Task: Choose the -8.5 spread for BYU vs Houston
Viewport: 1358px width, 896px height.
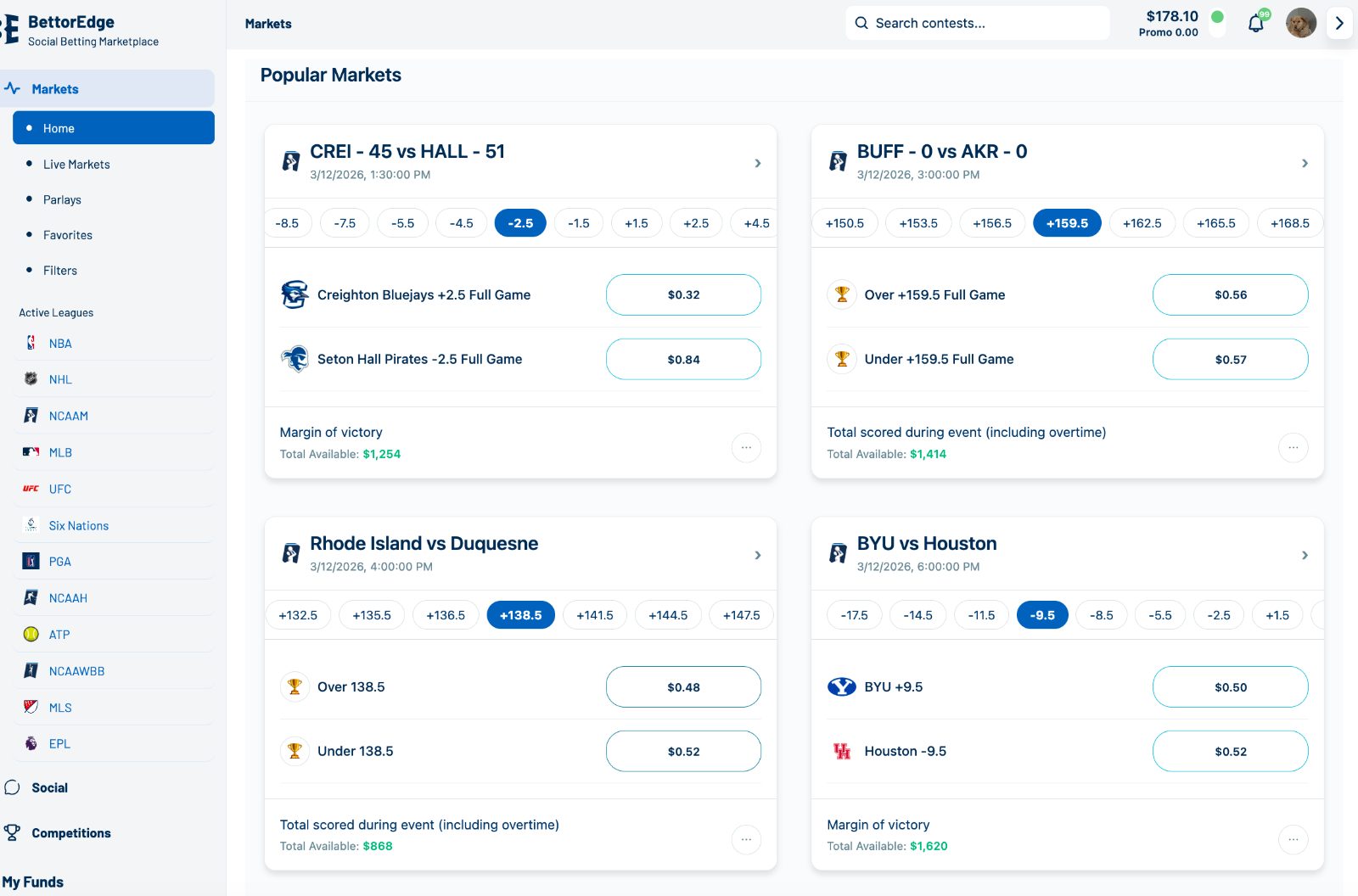Action: point(1101,615)
